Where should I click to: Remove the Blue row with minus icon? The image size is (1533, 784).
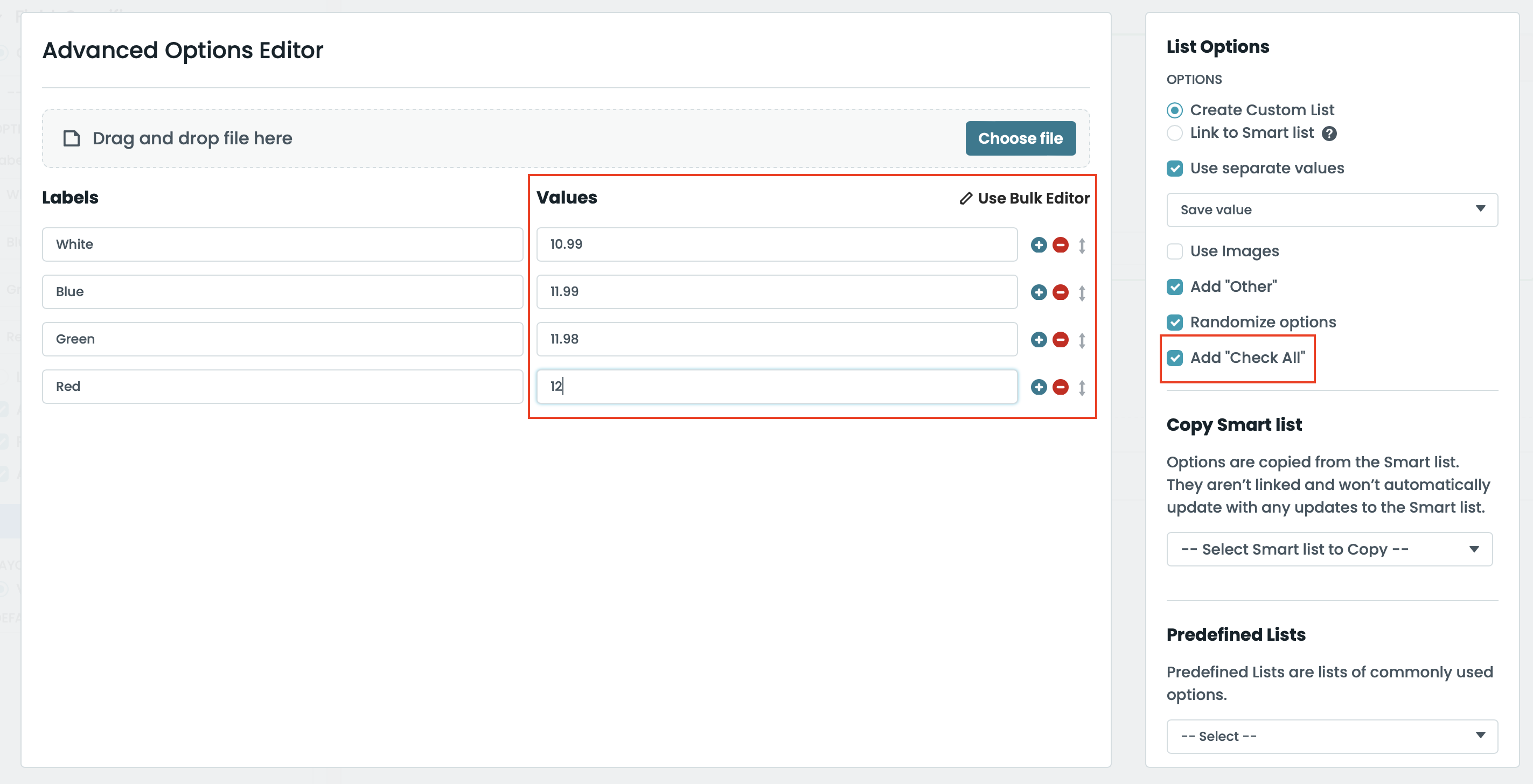tap(1060, 292)
